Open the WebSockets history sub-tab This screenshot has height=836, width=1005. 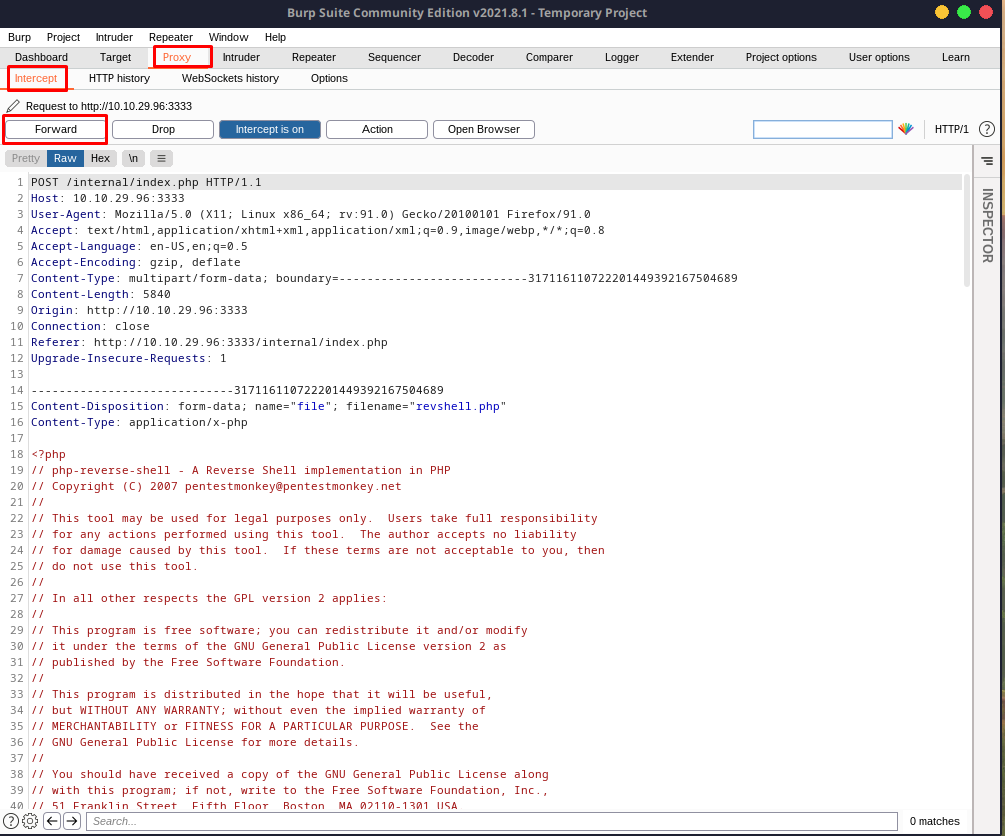coord(230,78)
